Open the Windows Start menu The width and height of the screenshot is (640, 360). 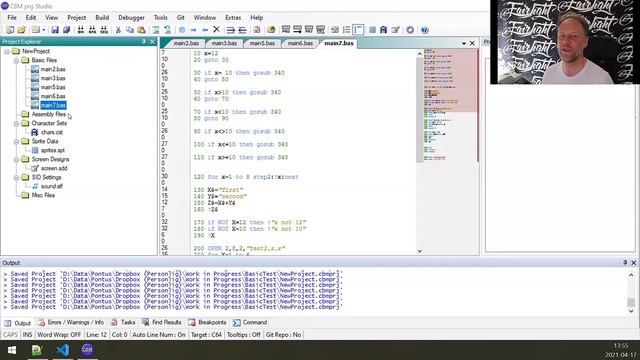coord(12,350)
